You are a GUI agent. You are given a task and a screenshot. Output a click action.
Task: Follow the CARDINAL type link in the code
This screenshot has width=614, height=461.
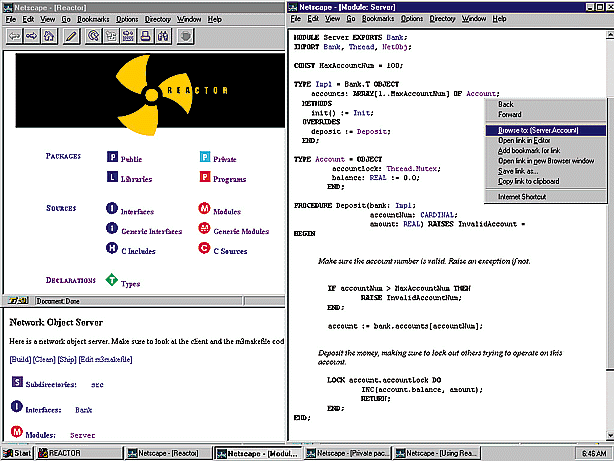coord(437,215)
